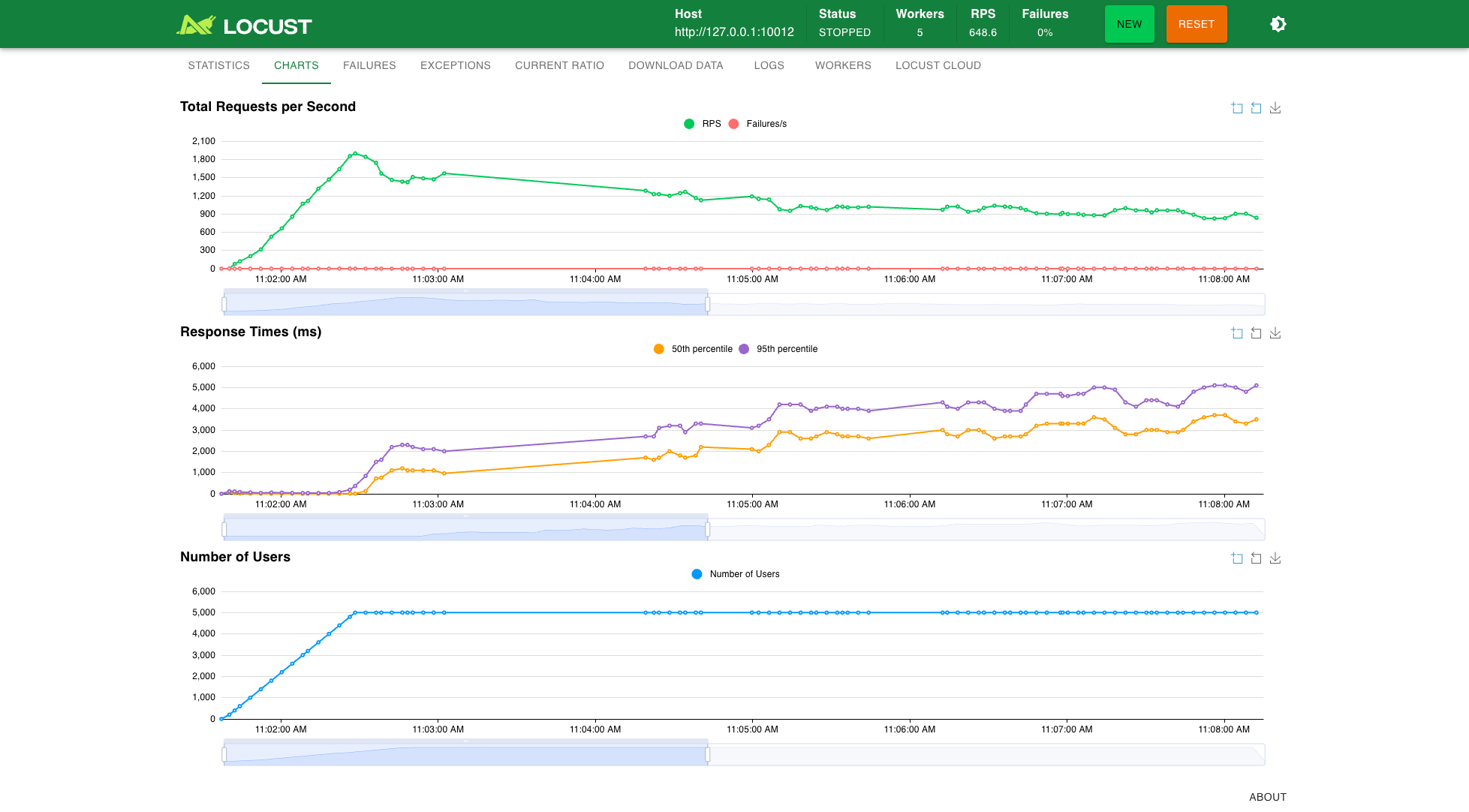Screen dimensions: 1469x812
Task: Click zoom reset icon on Number of Users chart
Action: [x=1256, y=558]
